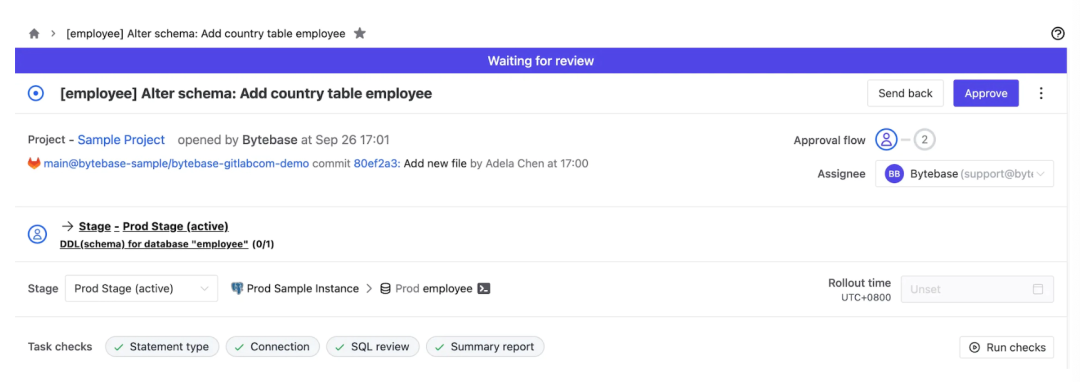Click the issue title heading
Image resolution: width=1080 pixels, height=382 pixels.
(x=246, y=94)
